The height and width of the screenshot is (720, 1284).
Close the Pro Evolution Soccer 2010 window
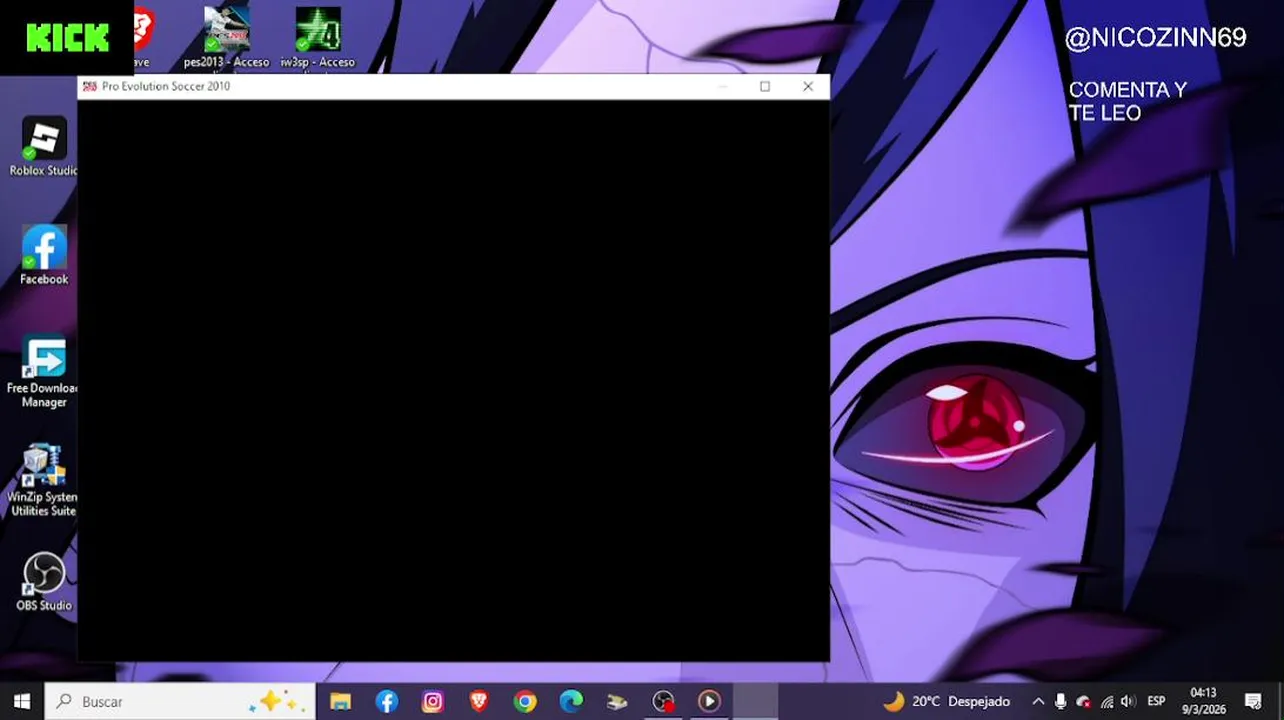pyautogui.click(x=808, y=87)
